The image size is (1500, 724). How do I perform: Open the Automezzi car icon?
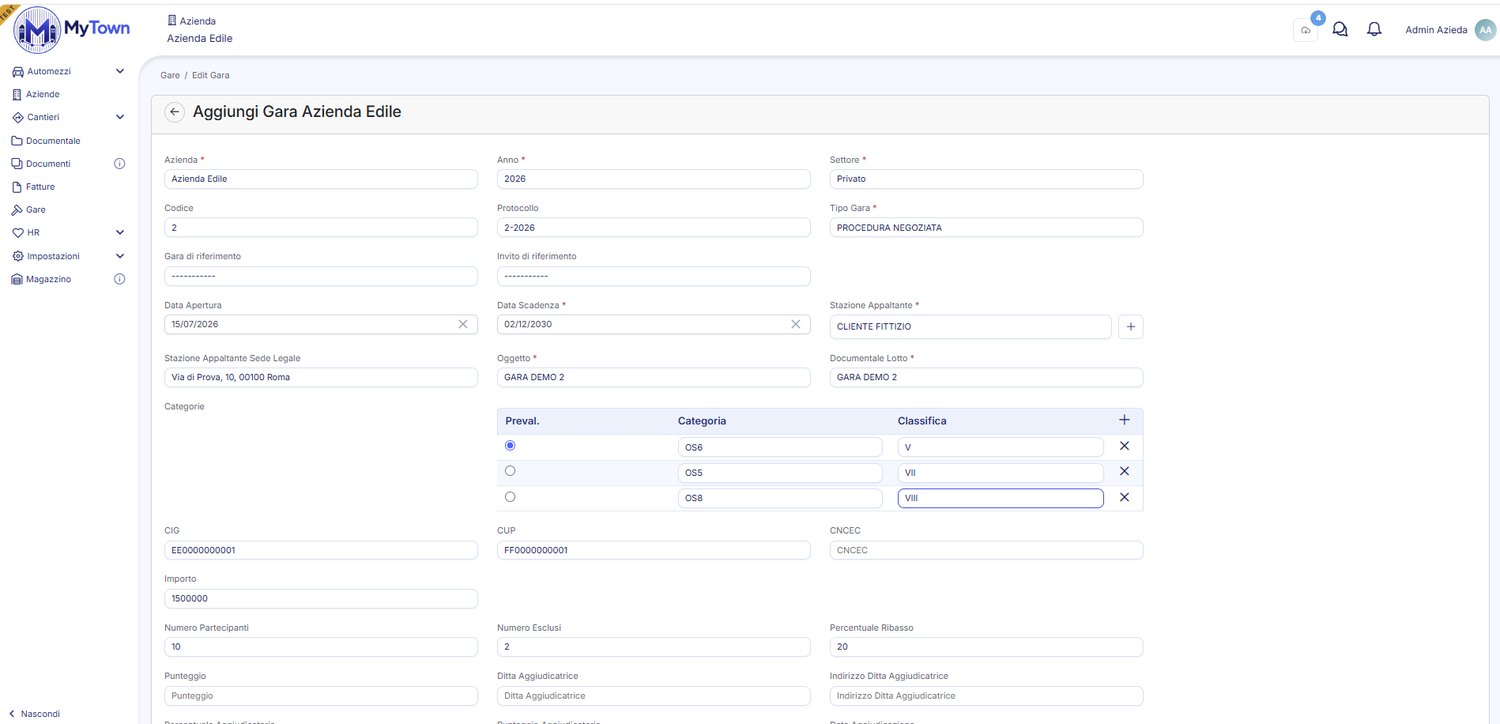pos(17,71)
